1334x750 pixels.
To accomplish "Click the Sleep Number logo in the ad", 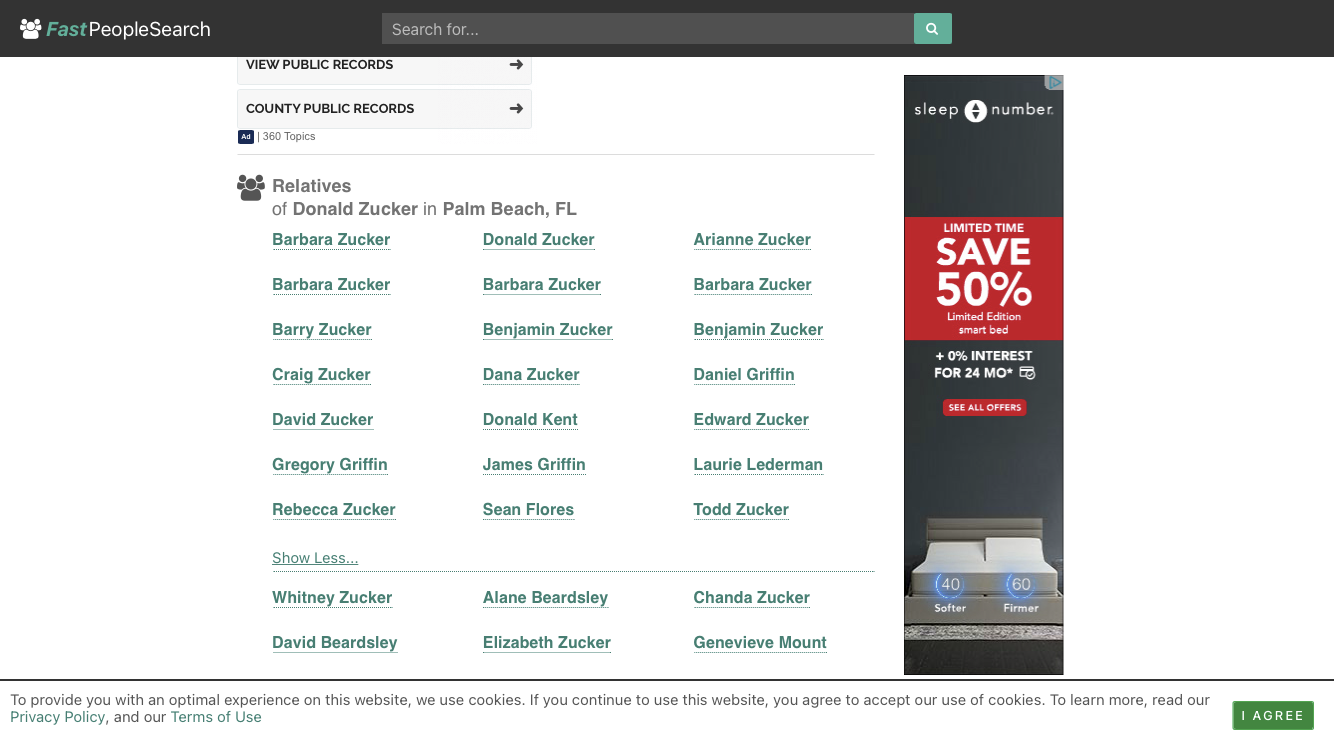I will [x=984, y=110].
